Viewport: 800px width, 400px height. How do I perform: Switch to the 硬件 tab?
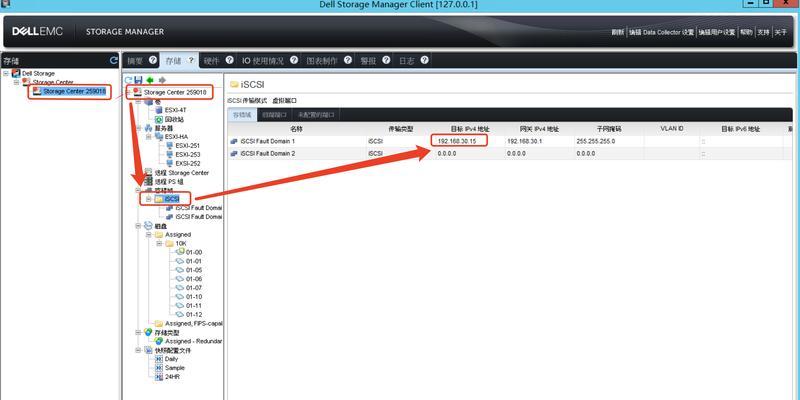pos(212,61)
